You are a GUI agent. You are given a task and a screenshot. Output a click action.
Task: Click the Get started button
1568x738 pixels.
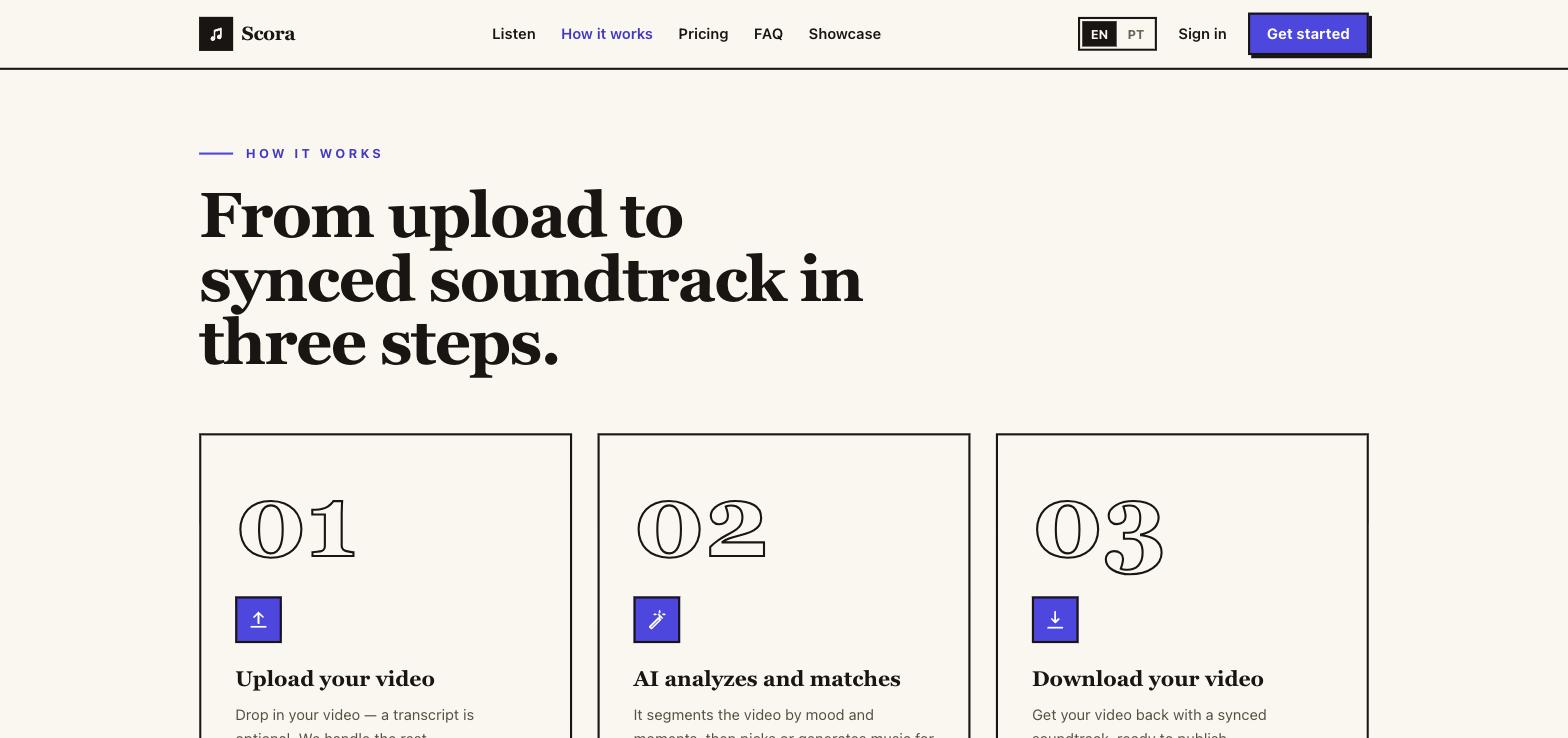coord(1308,34)
